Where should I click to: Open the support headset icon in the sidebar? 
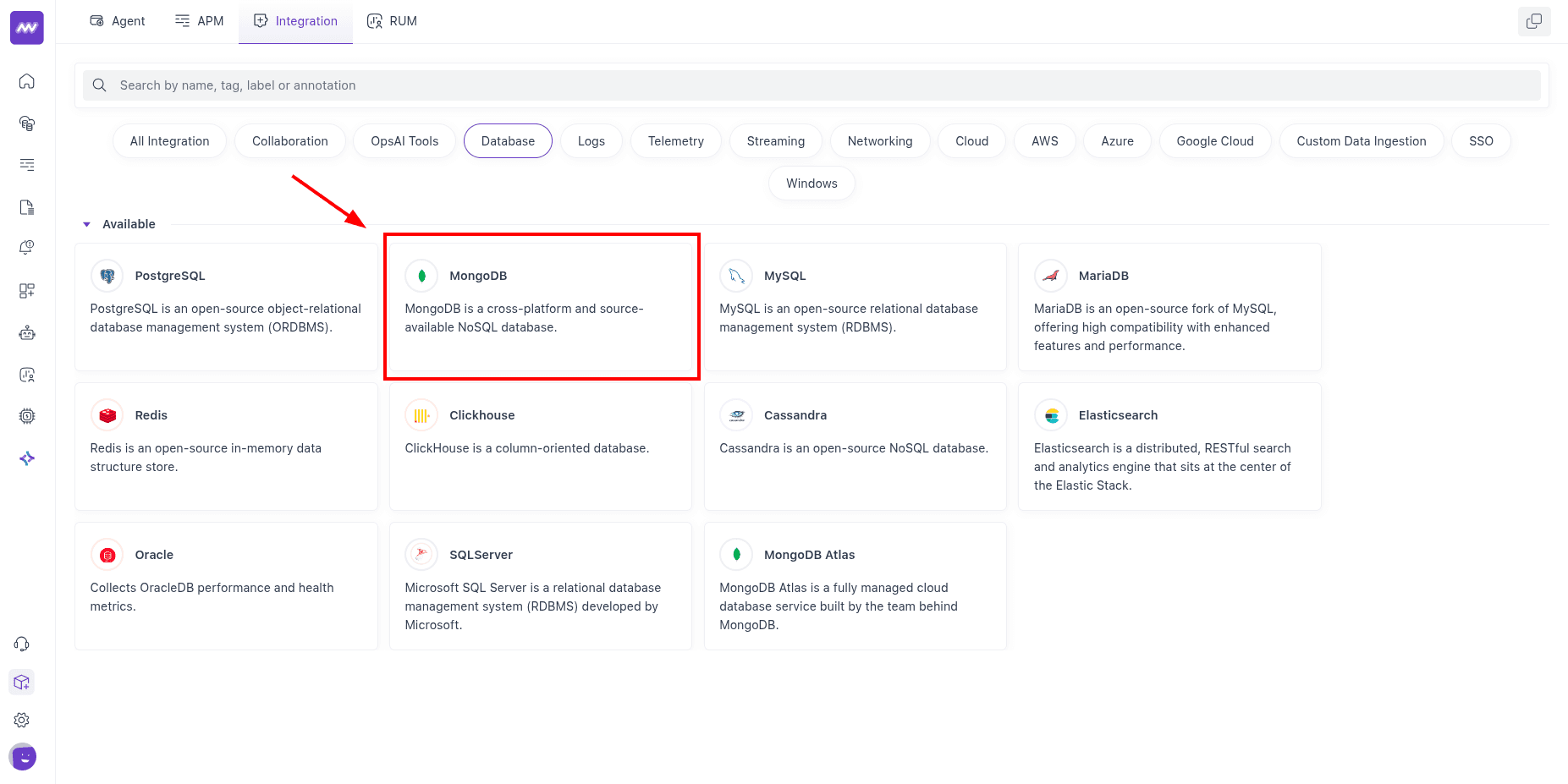coord(22,644)
